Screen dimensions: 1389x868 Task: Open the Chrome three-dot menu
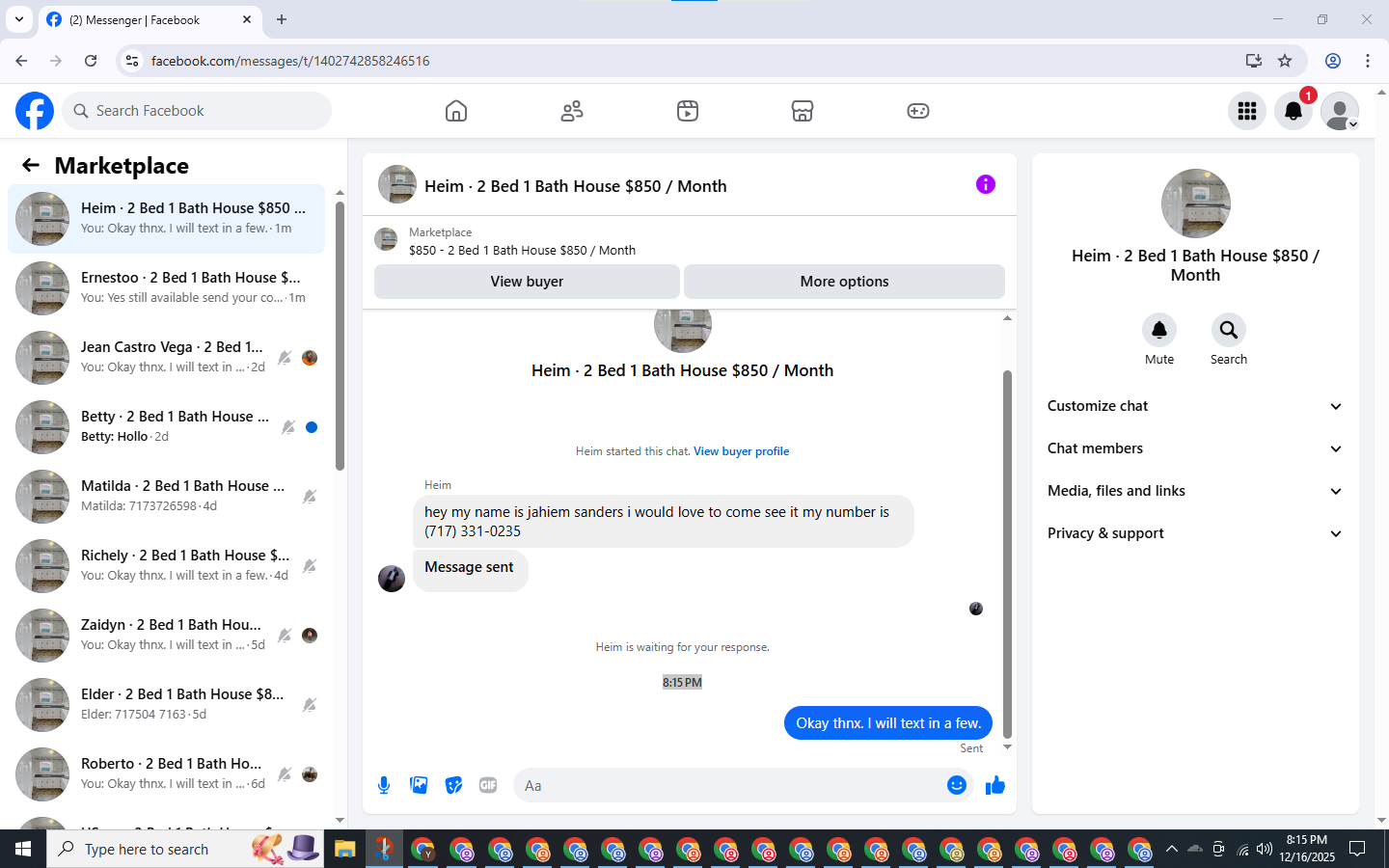coord(1368,61)
